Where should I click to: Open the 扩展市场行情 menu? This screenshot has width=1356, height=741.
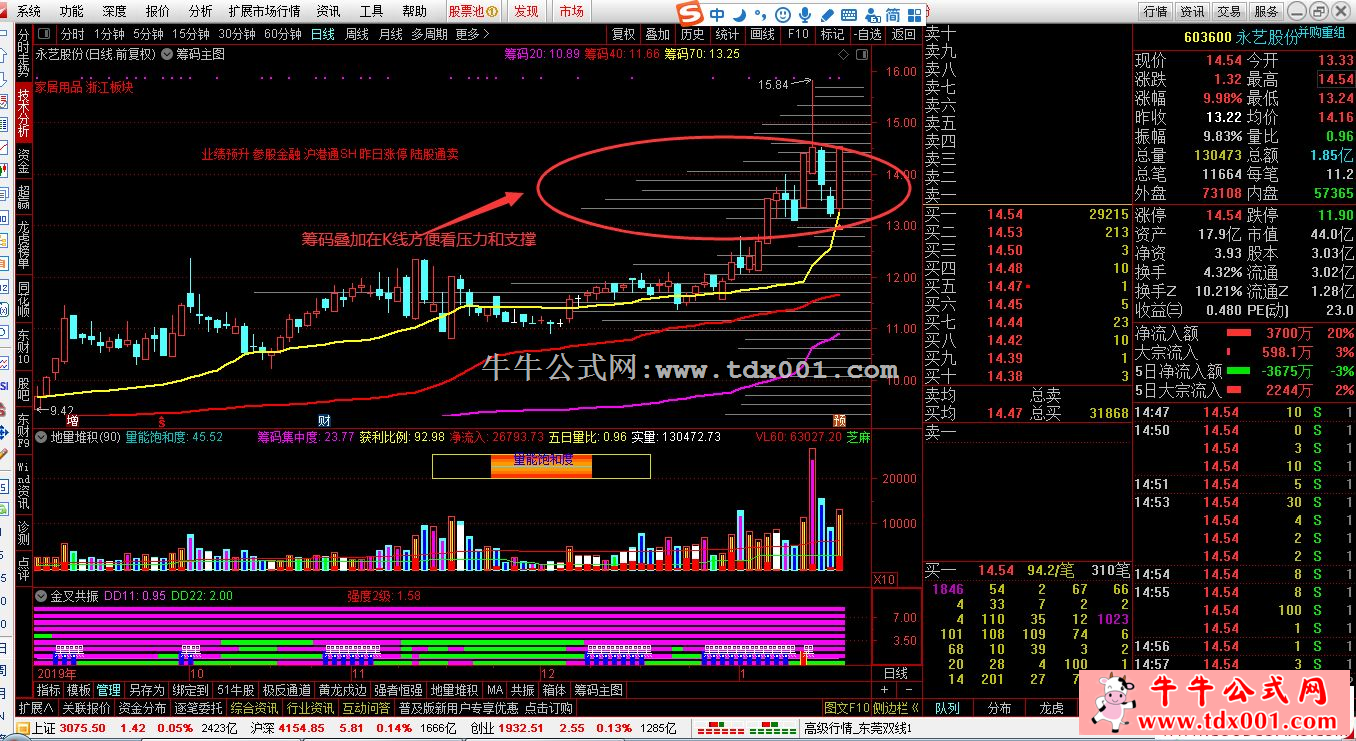pos(264,11)
